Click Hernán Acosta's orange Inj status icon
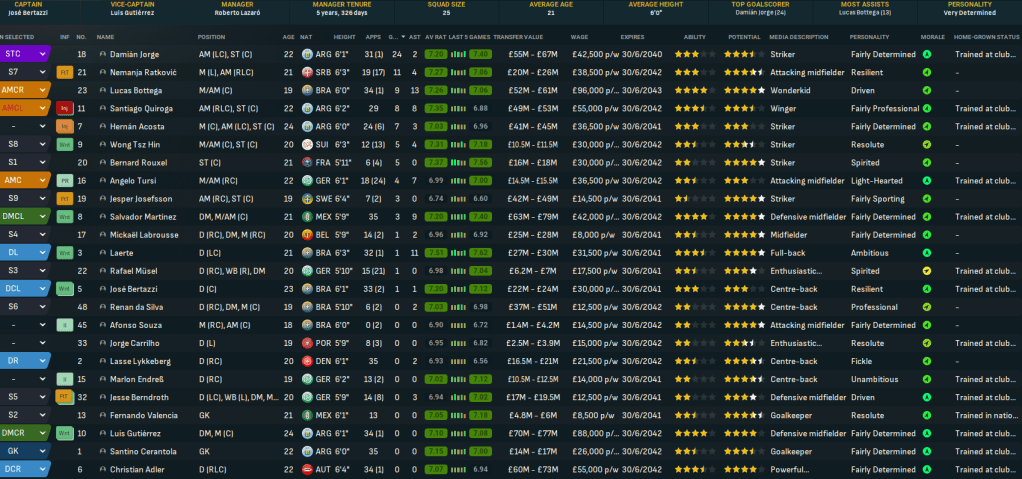This screenshot has height=479, width=1022. pyautogui.click(x=64, y=126)
